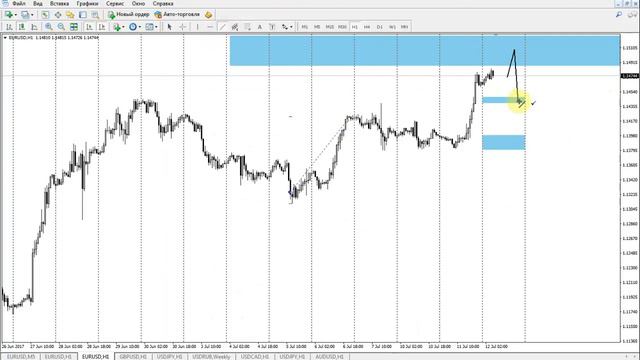This screenshot has height=360, width=640.
Task: Open the Вид menu
Action: click(x=38, y=4)
